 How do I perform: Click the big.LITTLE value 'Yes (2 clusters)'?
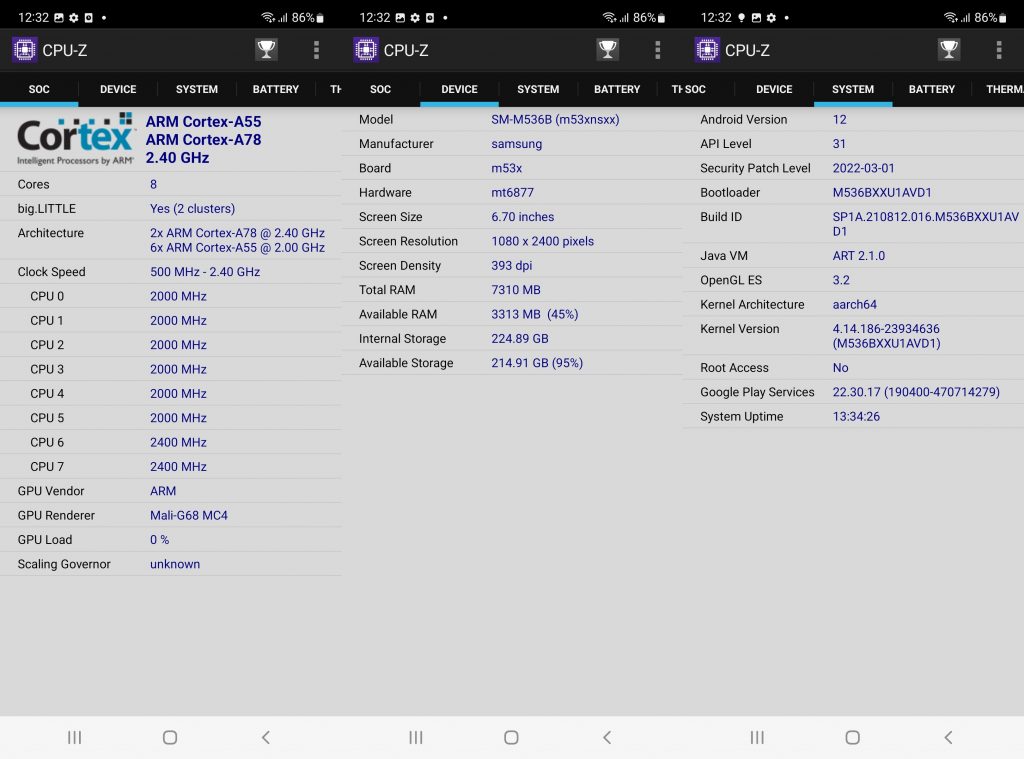[x=193, y=208]
